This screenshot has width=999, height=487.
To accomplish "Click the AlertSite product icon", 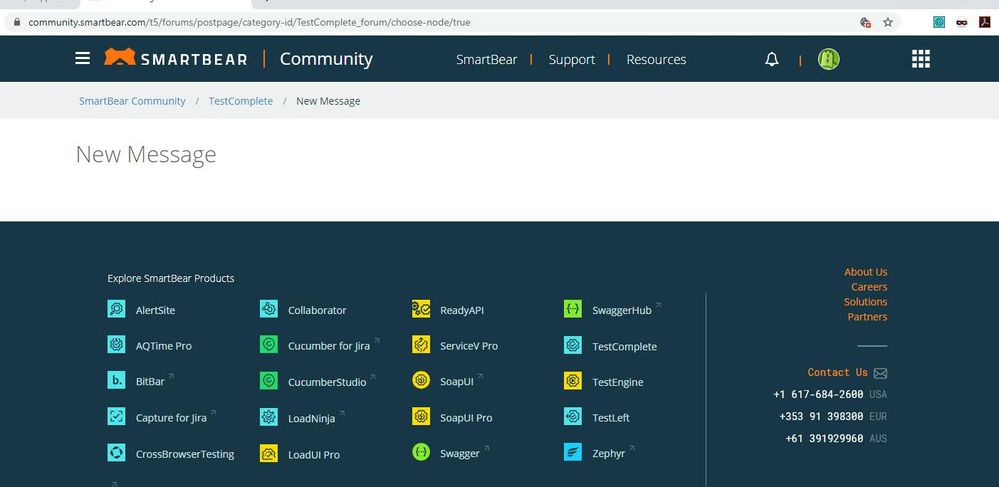I will tap(117, 310).
